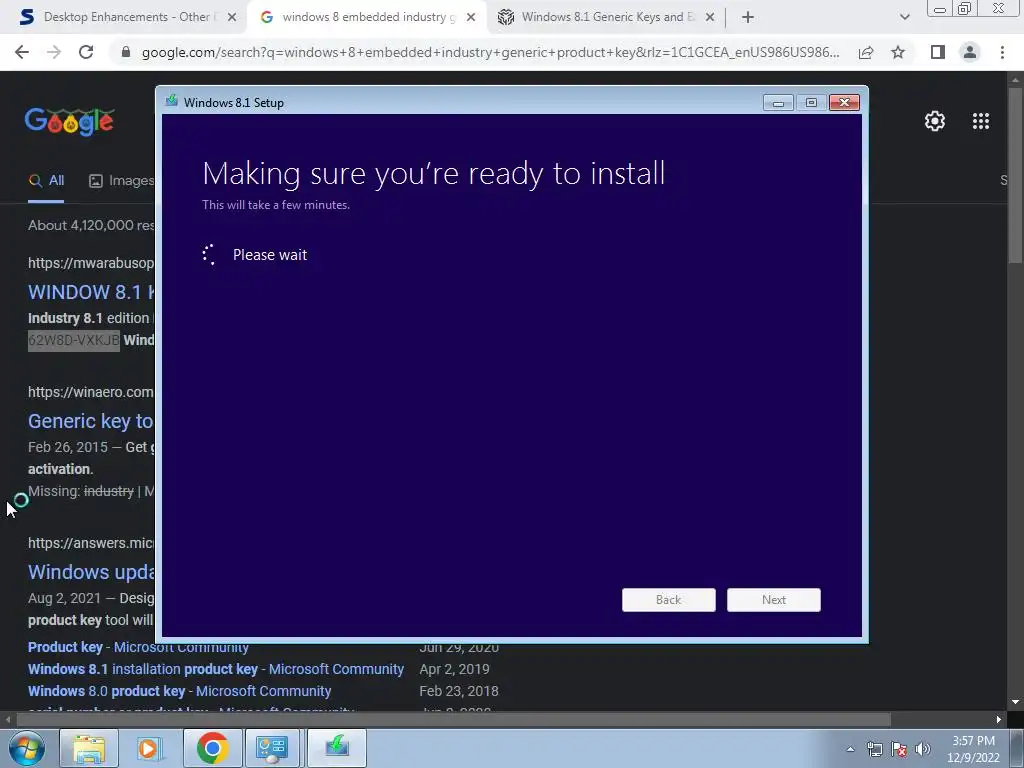Open 'Windows 8.1 installation product key' link
Image resolution: width=1024 pixels, height=768 pixels.
click(x=216, y=669)
